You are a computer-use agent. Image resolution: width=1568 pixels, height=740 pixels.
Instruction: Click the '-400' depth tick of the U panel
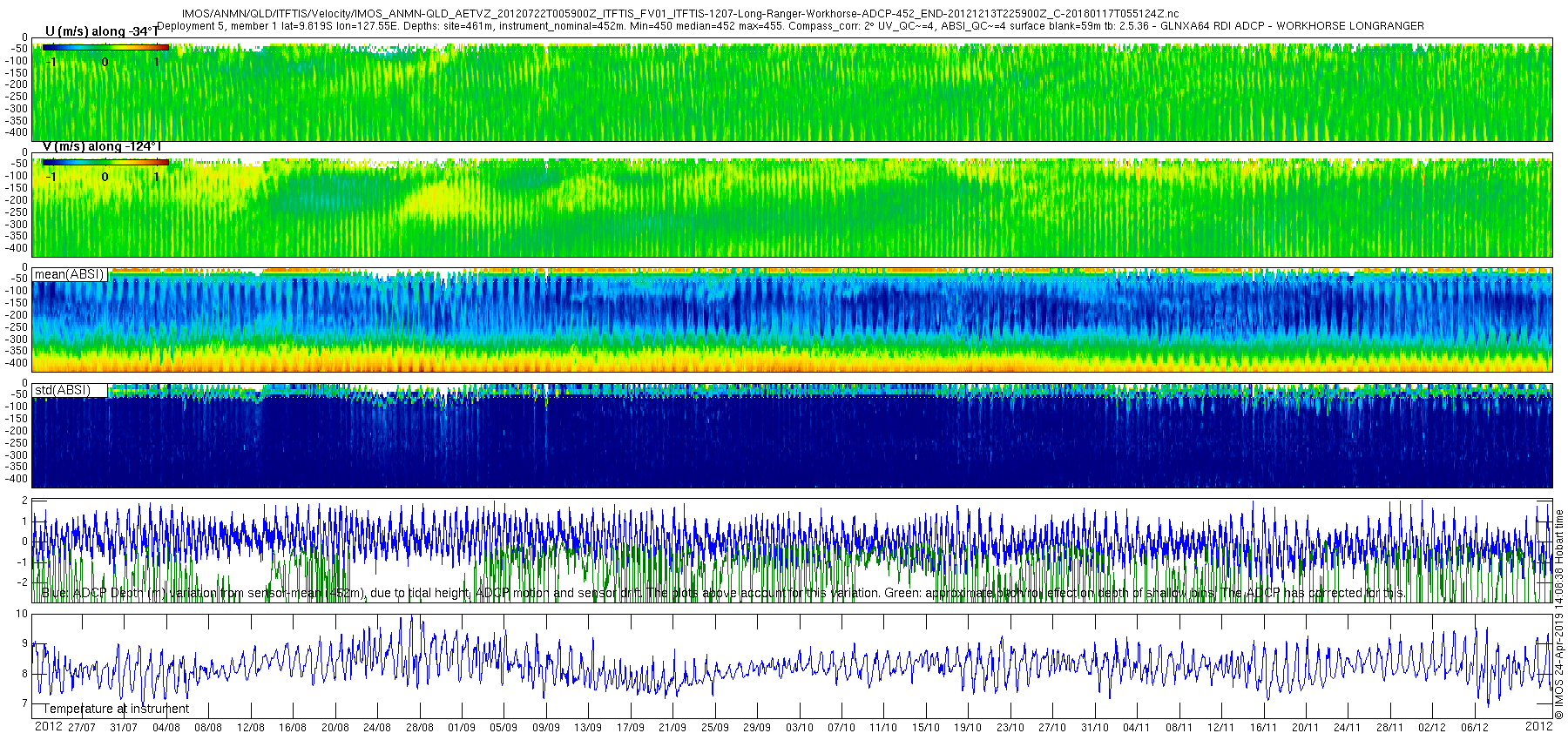click(17, 132)
